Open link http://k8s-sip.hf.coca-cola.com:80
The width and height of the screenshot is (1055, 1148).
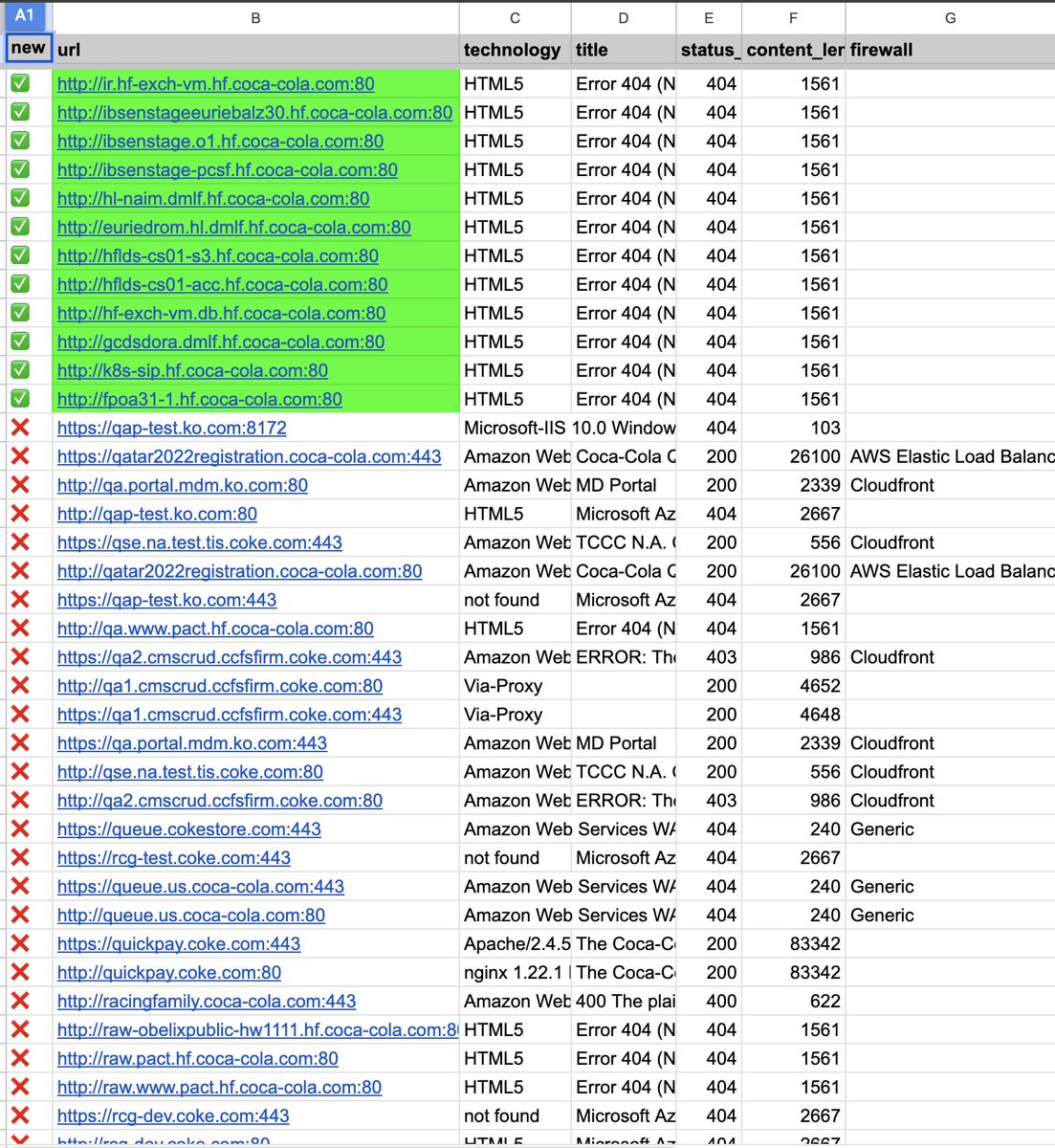pos(192,371)
